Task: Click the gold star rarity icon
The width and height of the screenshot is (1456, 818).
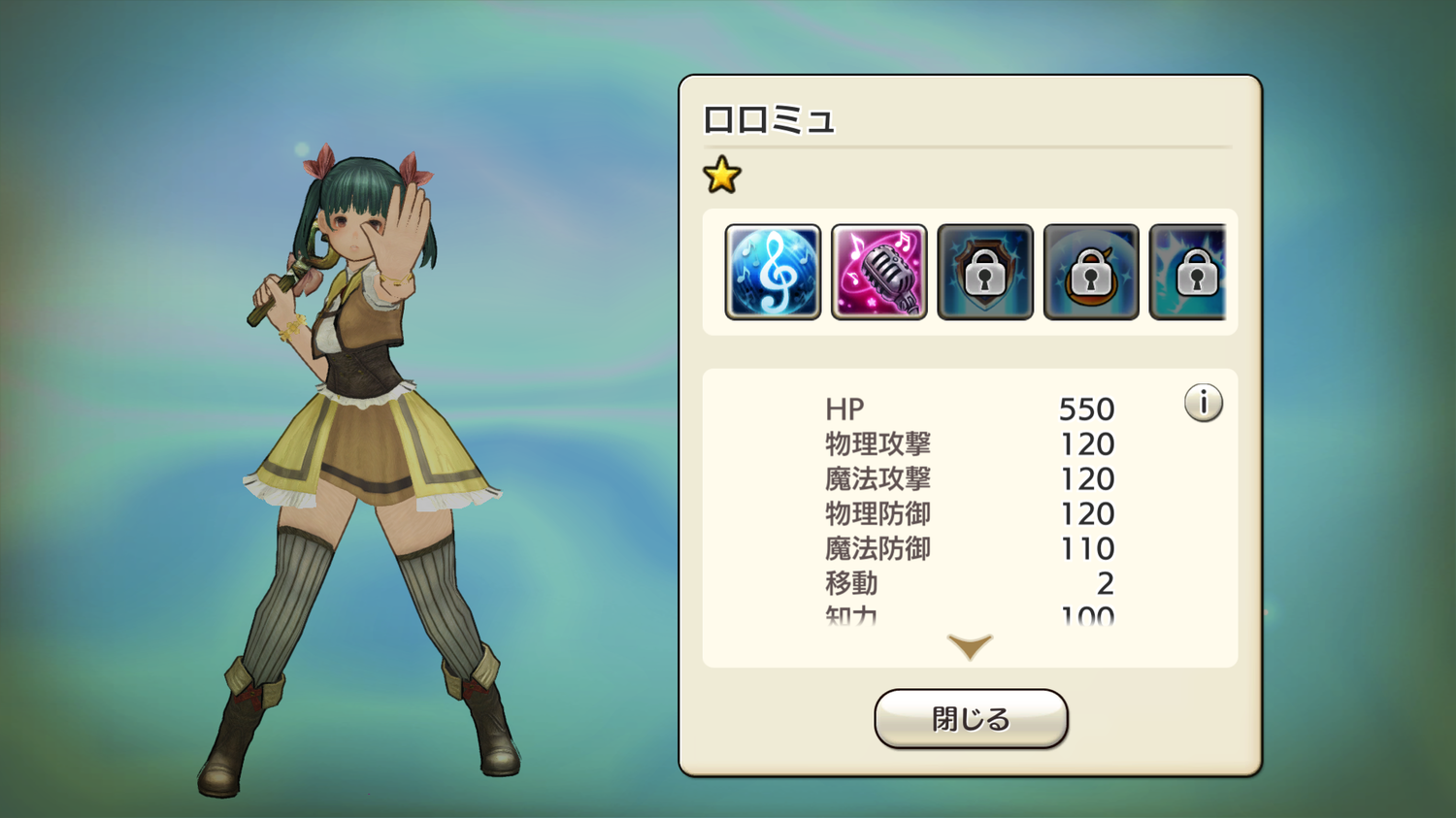Action: coord(722,176)
